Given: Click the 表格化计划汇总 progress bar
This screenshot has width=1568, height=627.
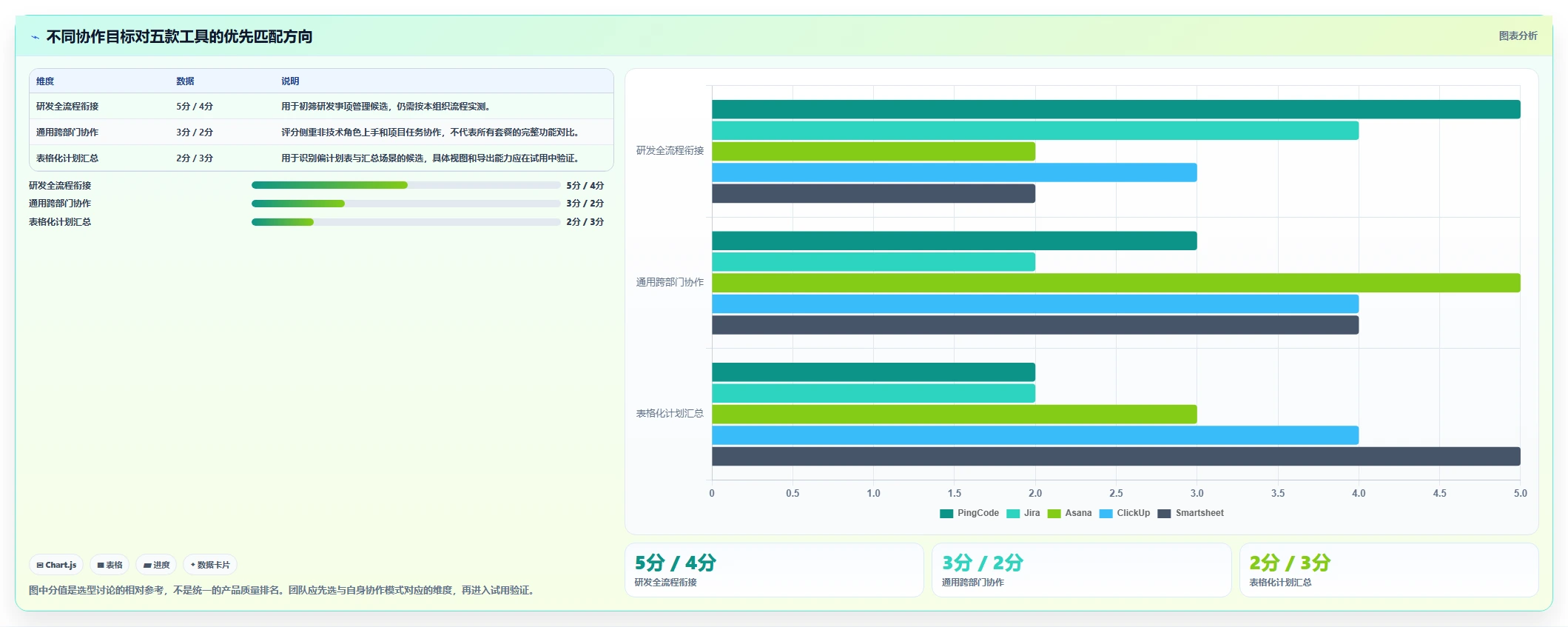Looking at the screenshot, I should (x=406, y=222).
